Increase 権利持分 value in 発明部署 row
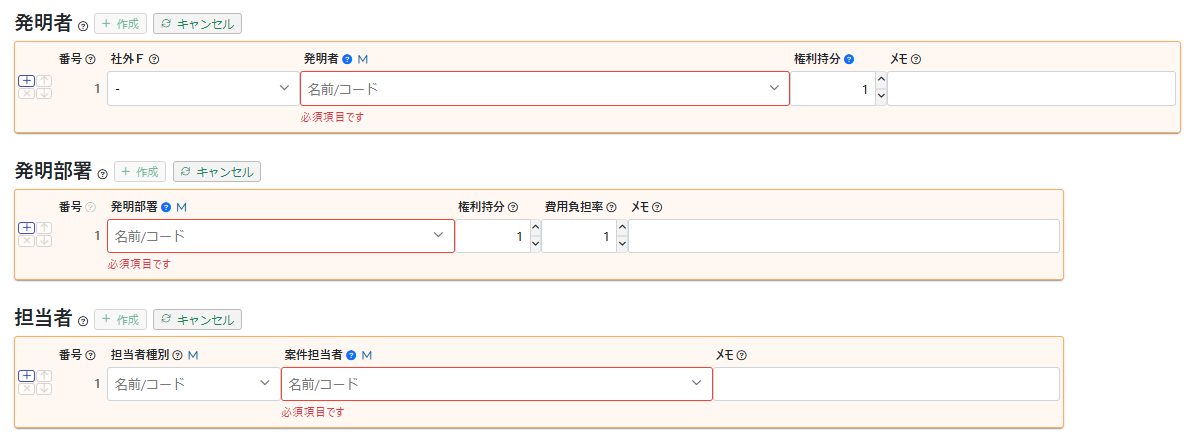 point(536,228)
